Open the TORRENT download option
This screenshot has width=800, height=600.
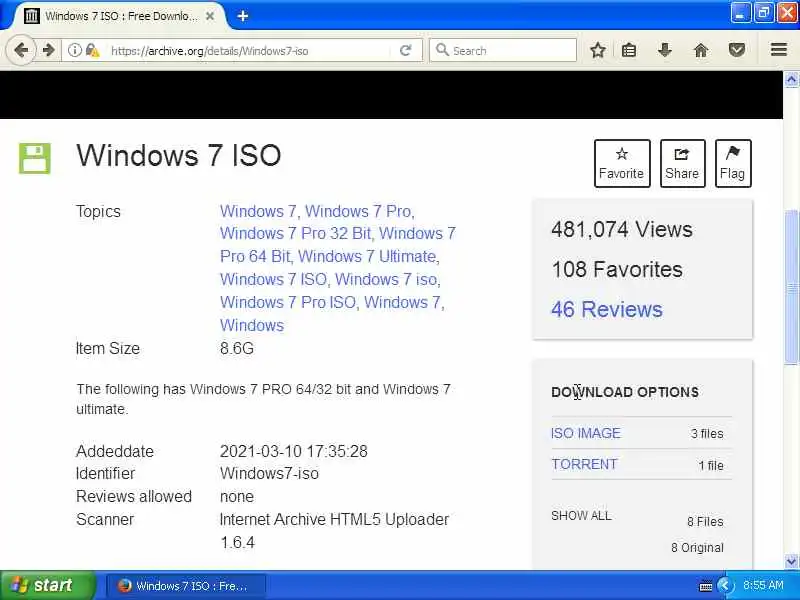point(584,464)
